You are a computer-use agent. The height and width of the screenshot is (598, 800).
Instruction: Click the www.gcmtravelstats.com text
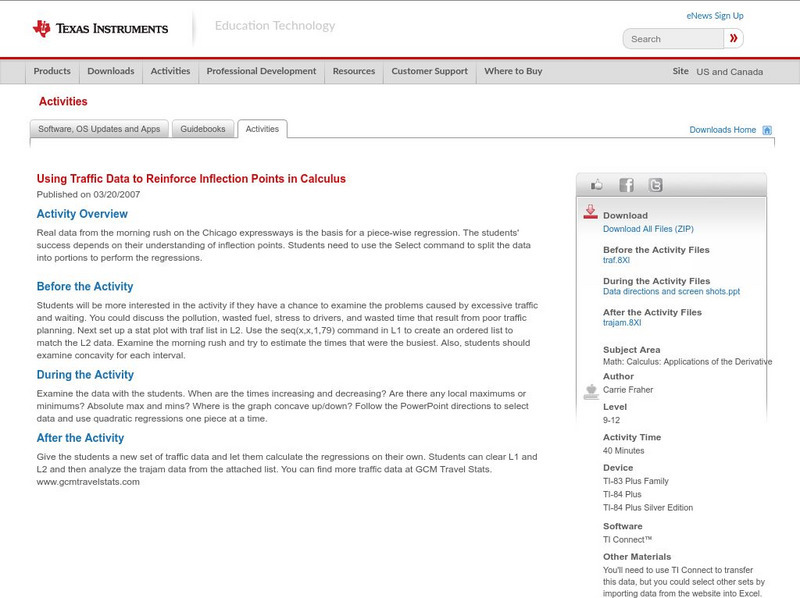point(88,482)
